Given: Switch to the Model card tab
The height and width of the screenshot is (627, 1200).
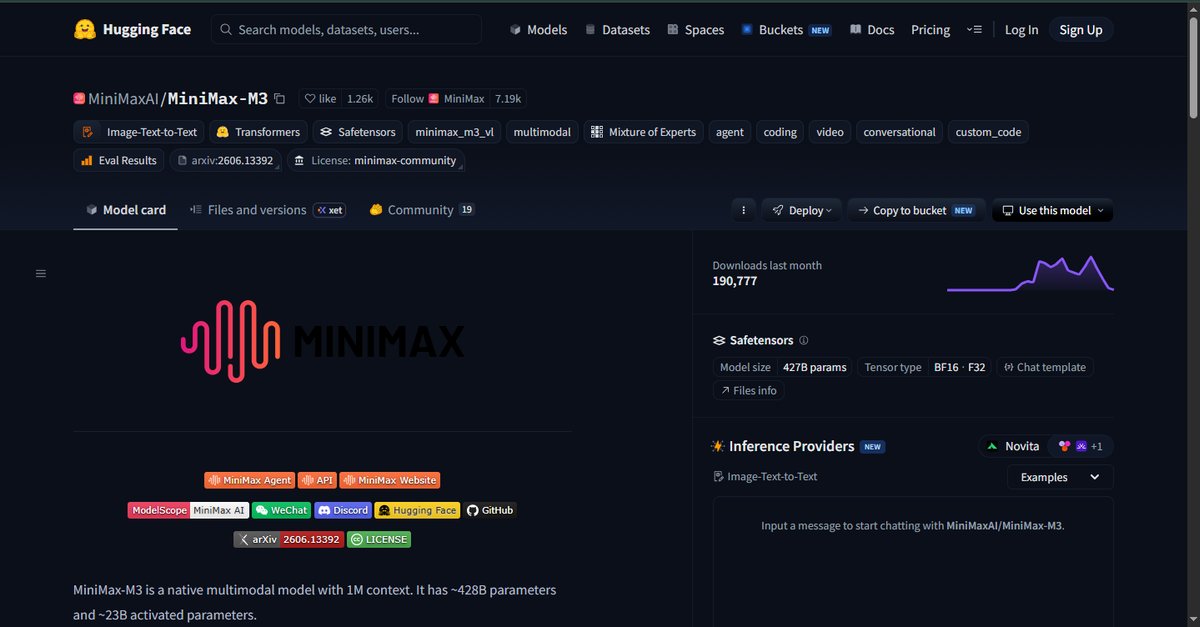Looking at the screenshot, I should (126, 210).
